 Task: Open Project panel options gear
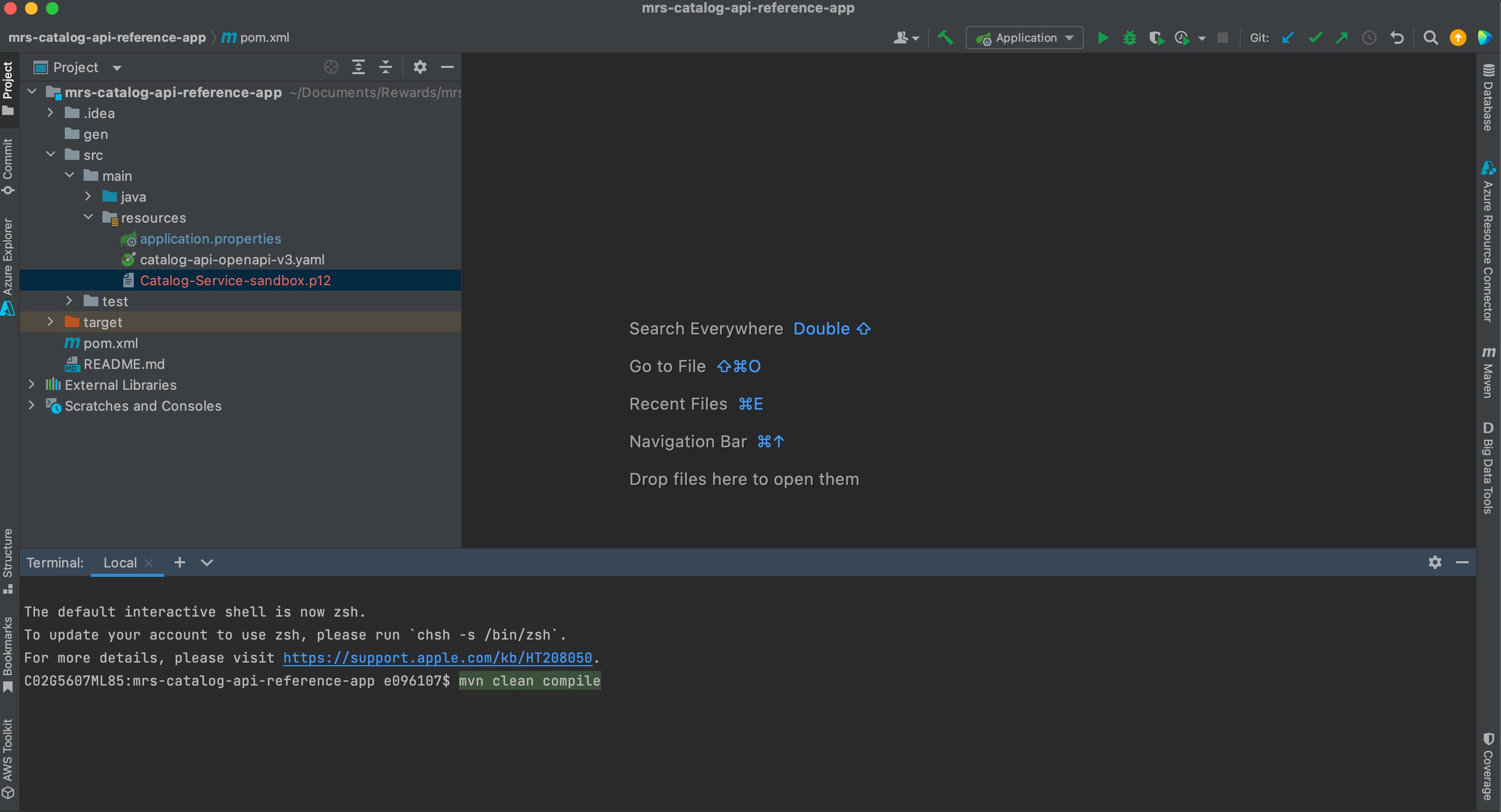(420, 67)
